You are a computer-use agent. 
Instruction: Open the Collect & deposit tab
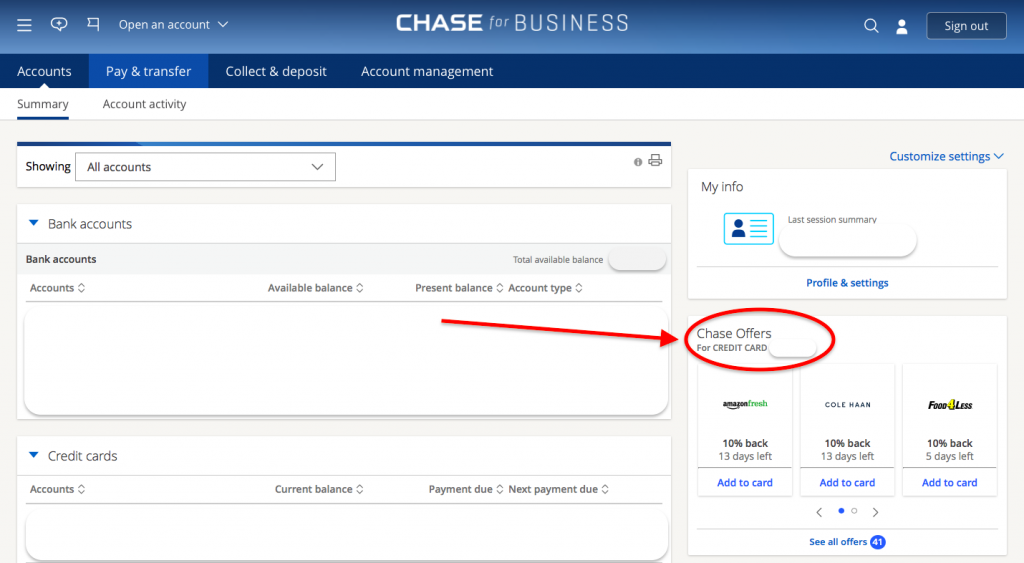tap(276, 71)
